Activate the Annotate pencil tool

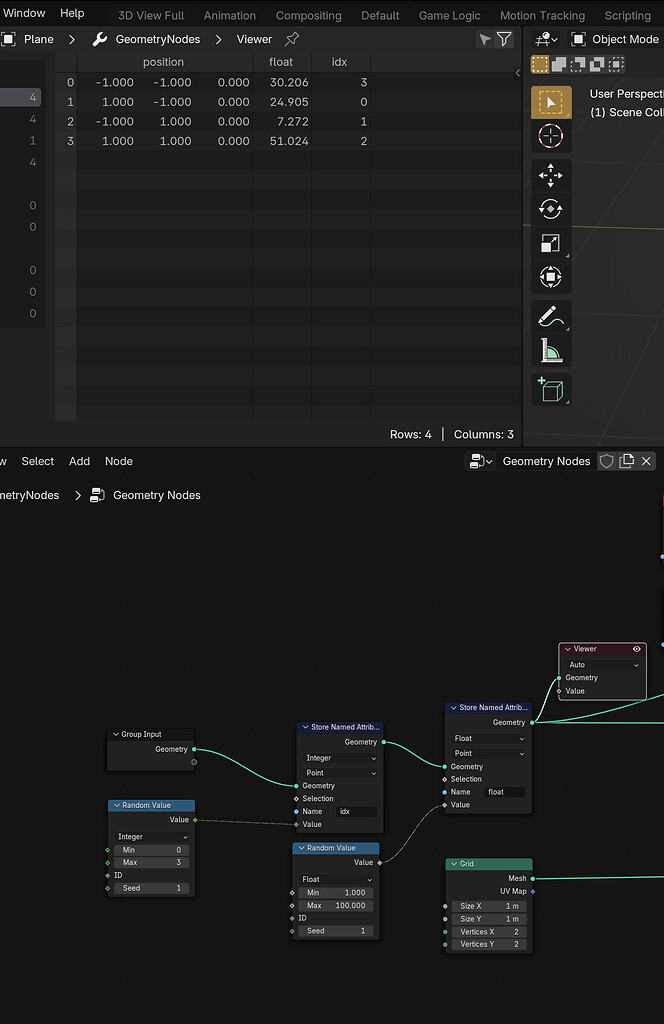551,317
